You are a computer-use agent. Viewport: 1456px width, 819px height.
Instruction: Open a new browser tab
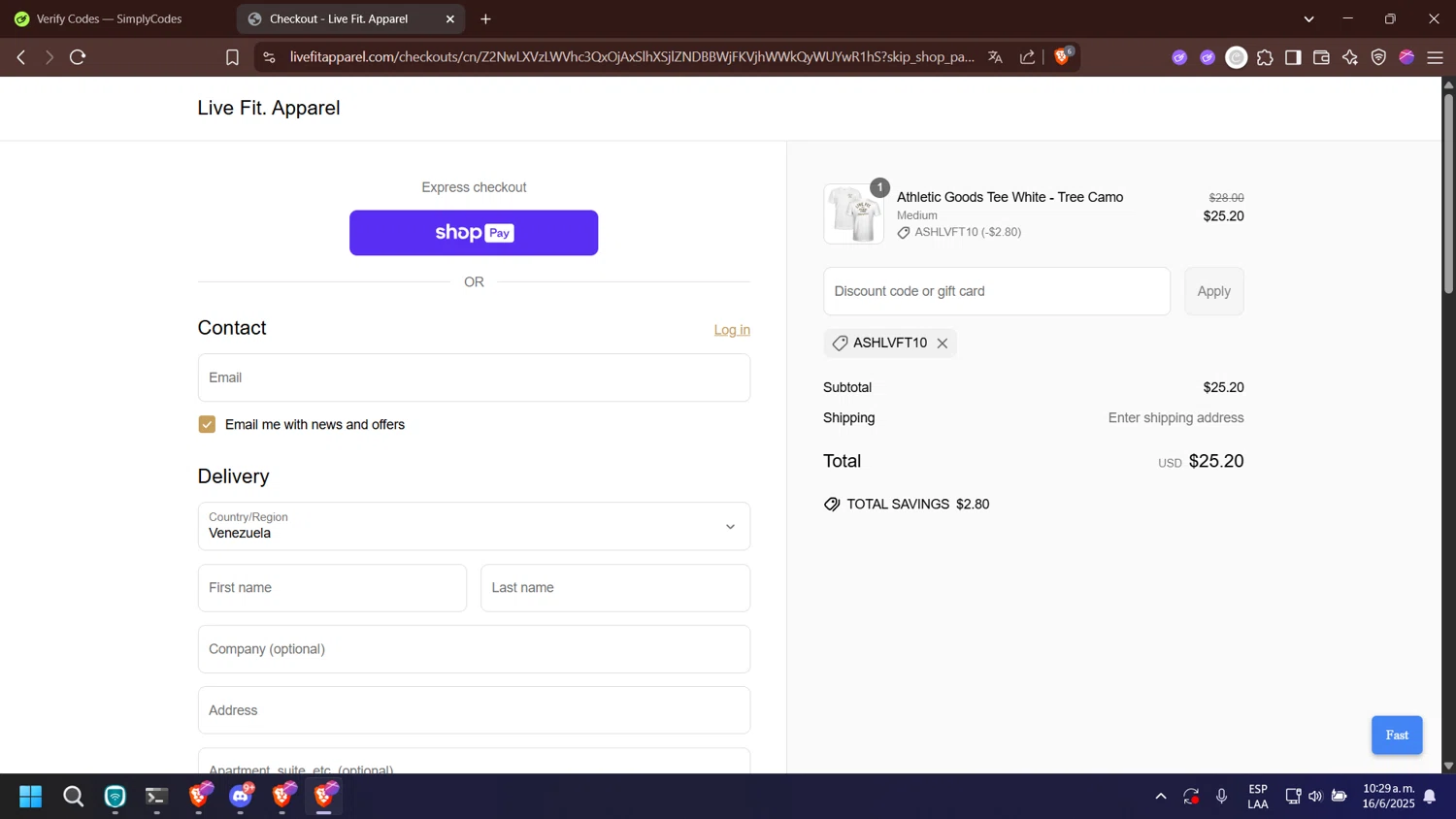tap(485, 18)
